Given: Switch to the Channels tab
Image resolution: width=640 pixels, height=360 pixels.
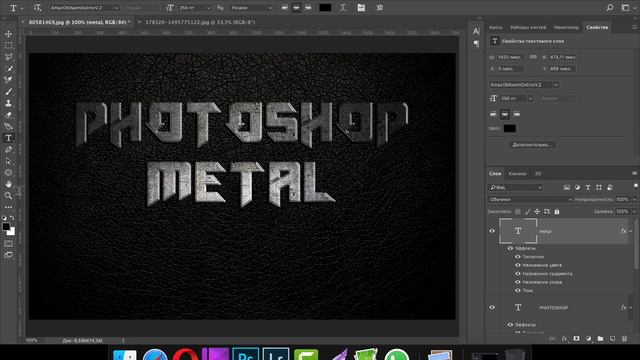Looking at the screenshot, I should (517, 173).
